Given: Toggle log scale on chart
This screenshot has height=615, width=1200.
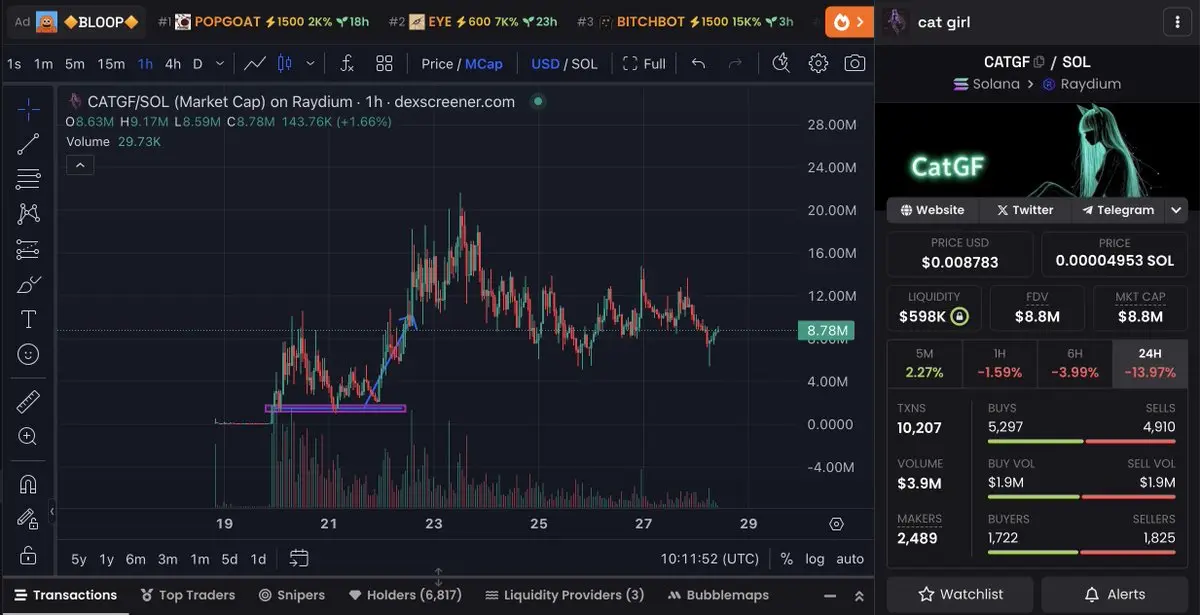Looking at the screenshot, I should pyautogui.click(x=815, y=559).
